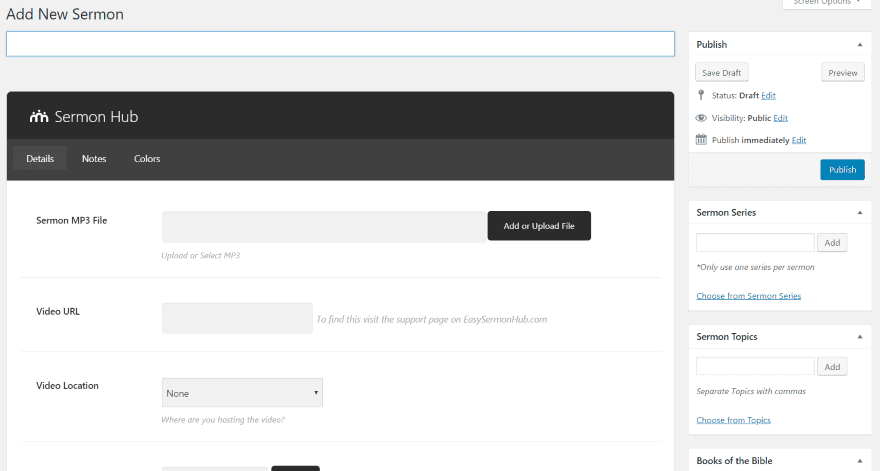Click the publish calendar icon

[701, 140]
